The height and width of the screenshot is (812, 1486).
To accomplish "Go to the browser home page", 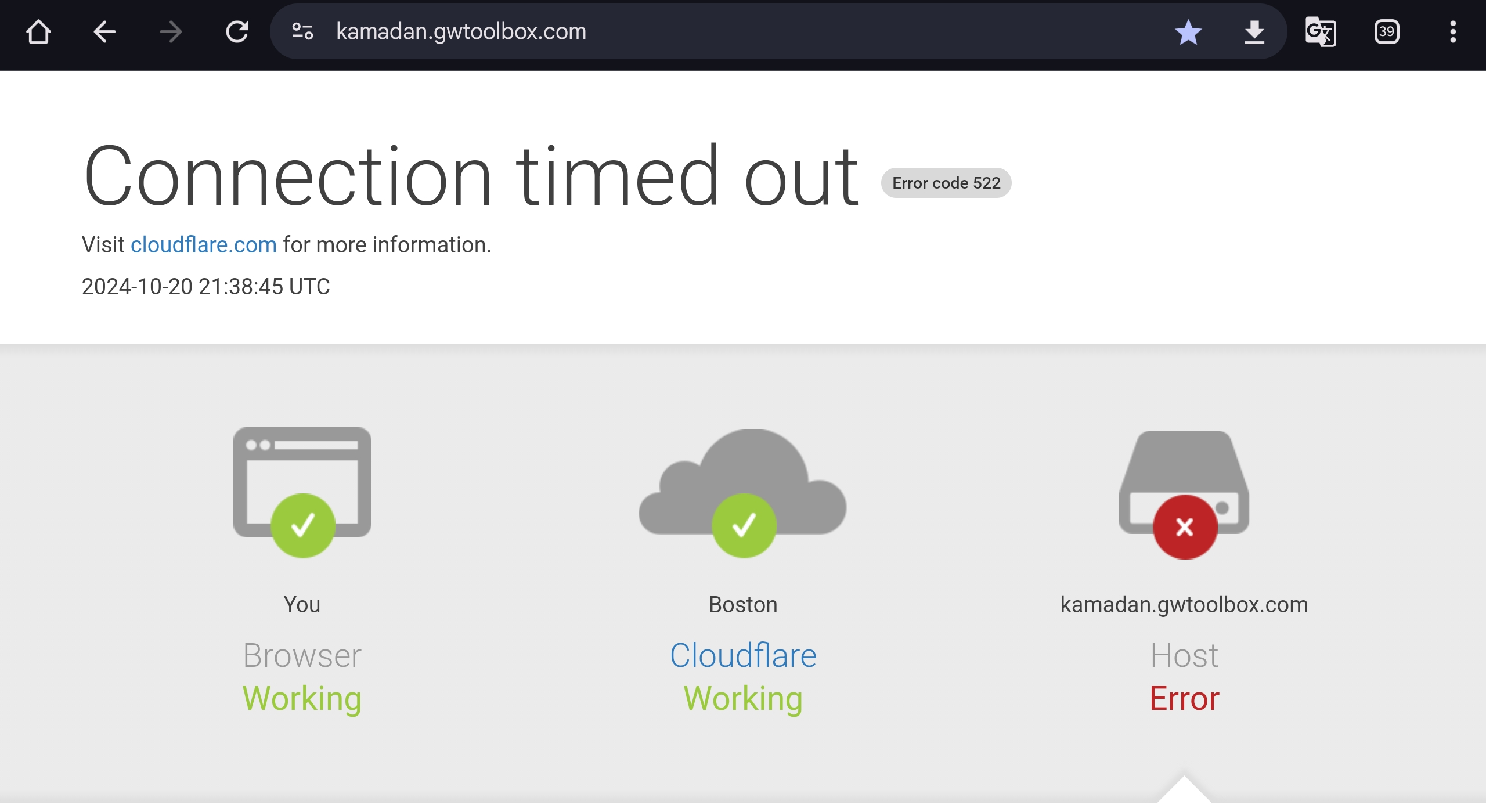I will coord(39,32).
